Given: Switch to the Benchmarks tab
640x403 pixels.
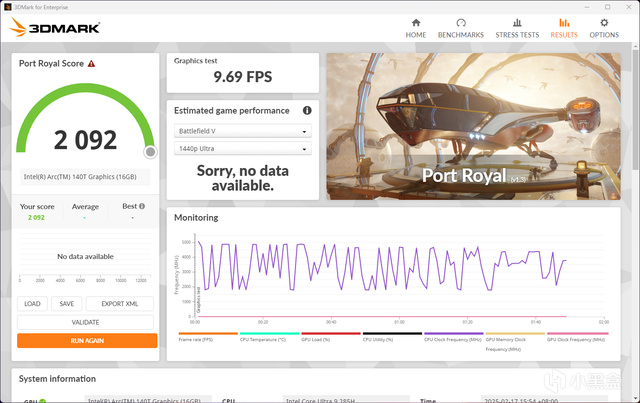Looking at the screenshot, I should coord(461,29).
